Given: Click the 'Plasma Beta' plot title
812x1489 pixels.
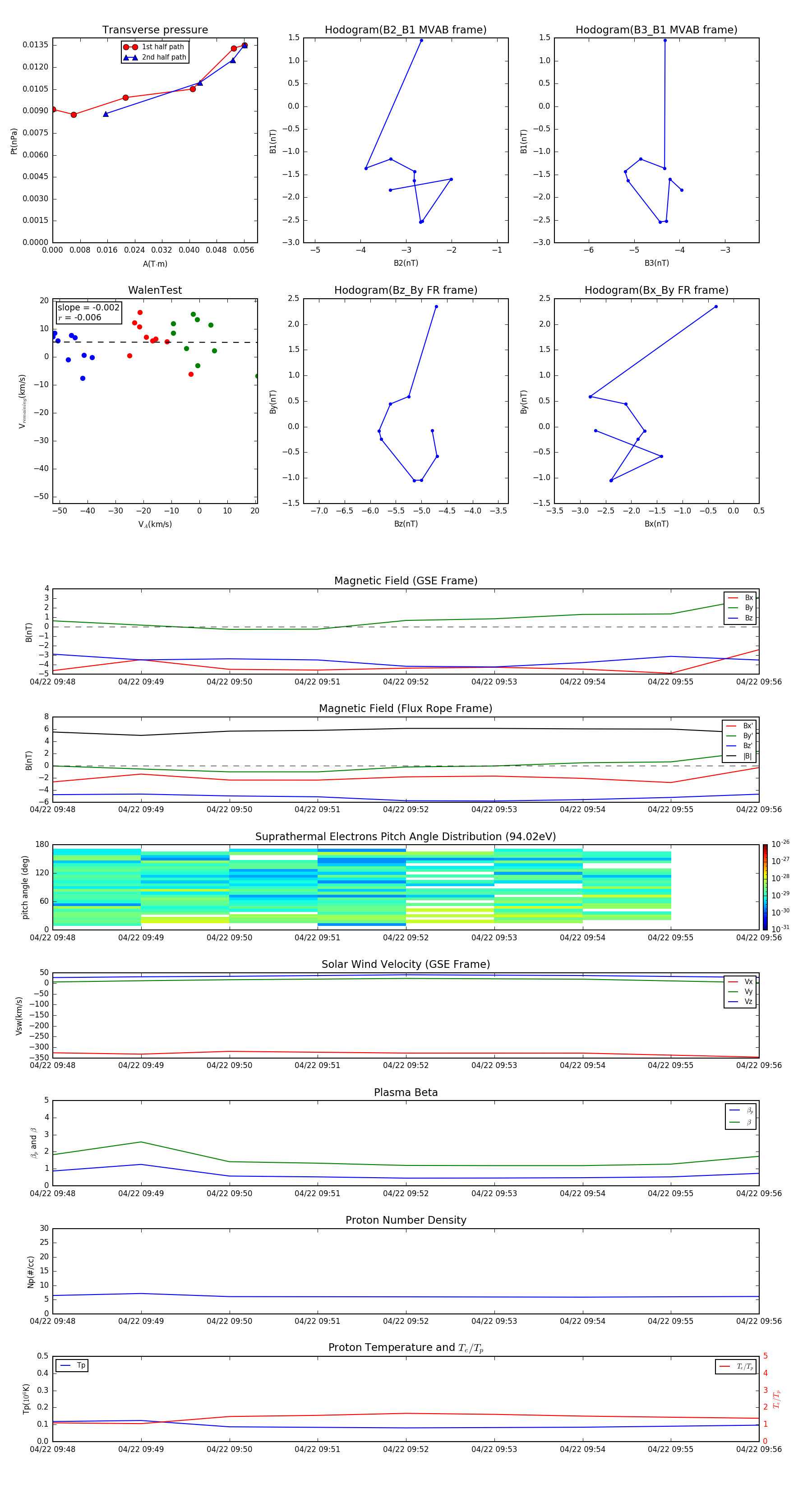Looking at the screenshot, I should pyautogui.click(x=406, y=1093).
